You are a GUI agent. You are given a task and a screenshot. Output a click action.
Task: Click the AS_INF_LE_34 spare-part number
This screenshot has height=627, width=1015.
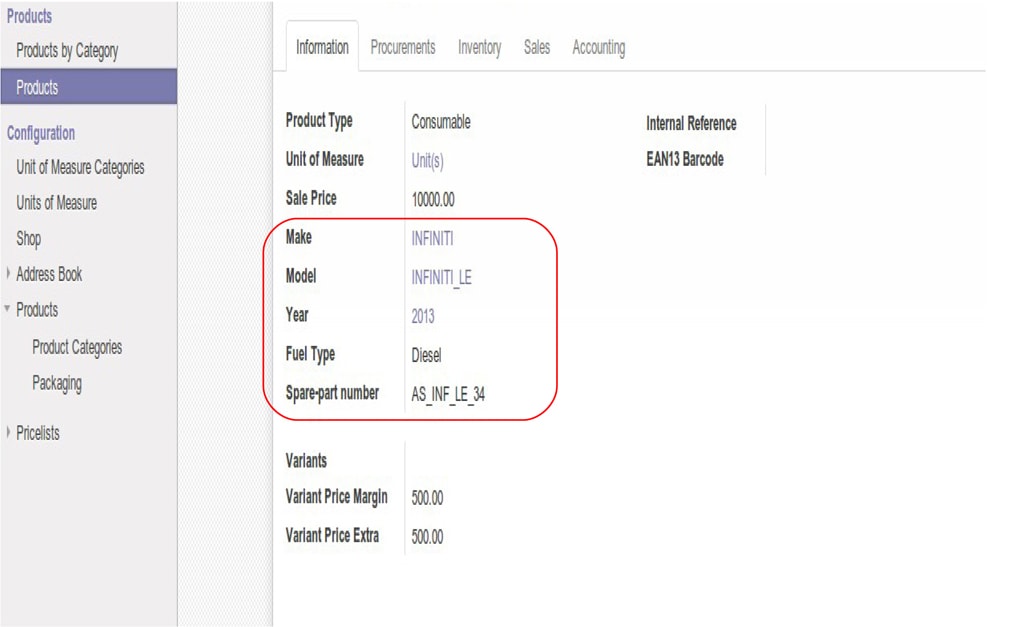448,394
